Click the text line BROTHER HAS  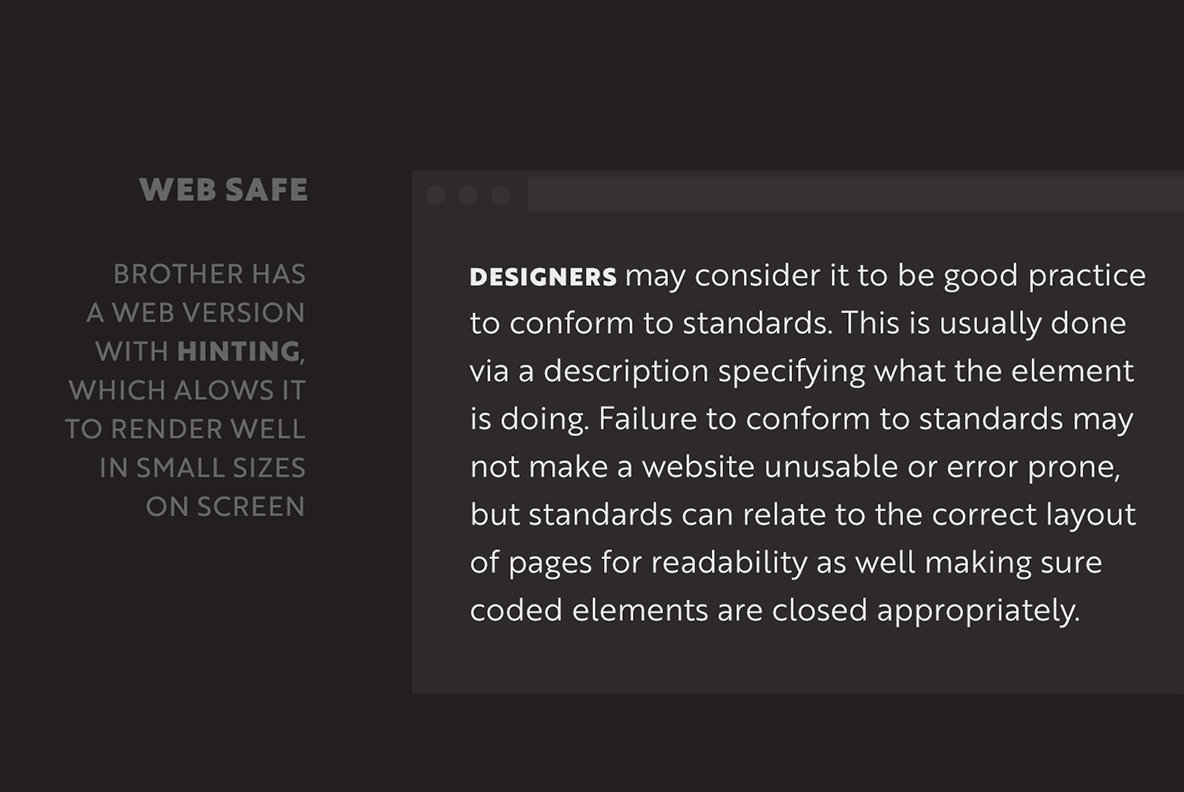click(209, 274)
